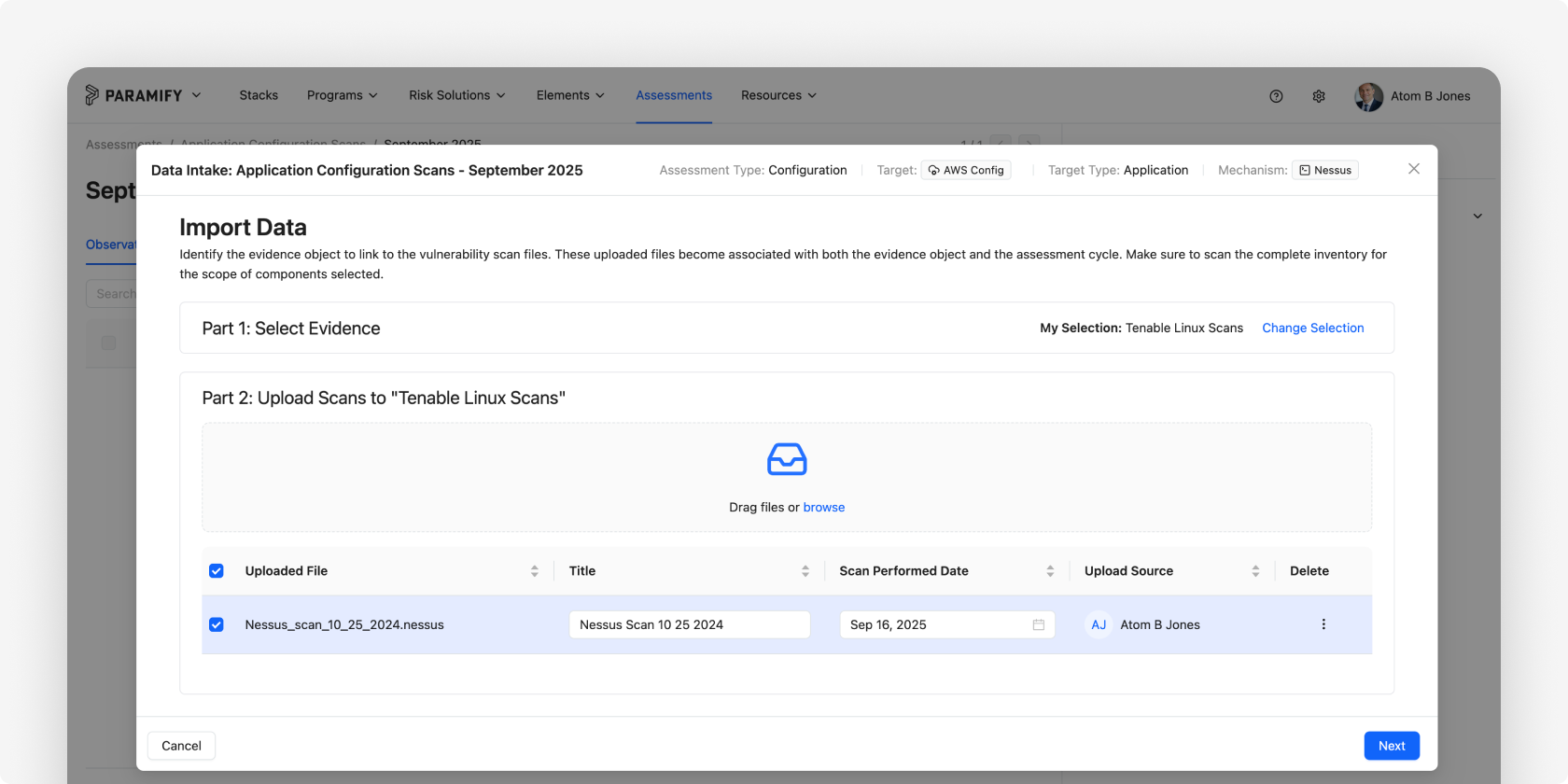Viewport: 1568px width, 784px height.
Task: Click the AJ initials avatar
Action: click(x=1099, y=624)
